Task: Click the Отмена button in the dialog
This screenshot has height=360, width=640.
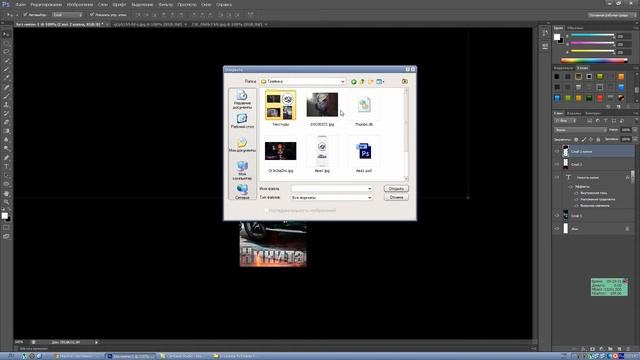Action: 396,198
